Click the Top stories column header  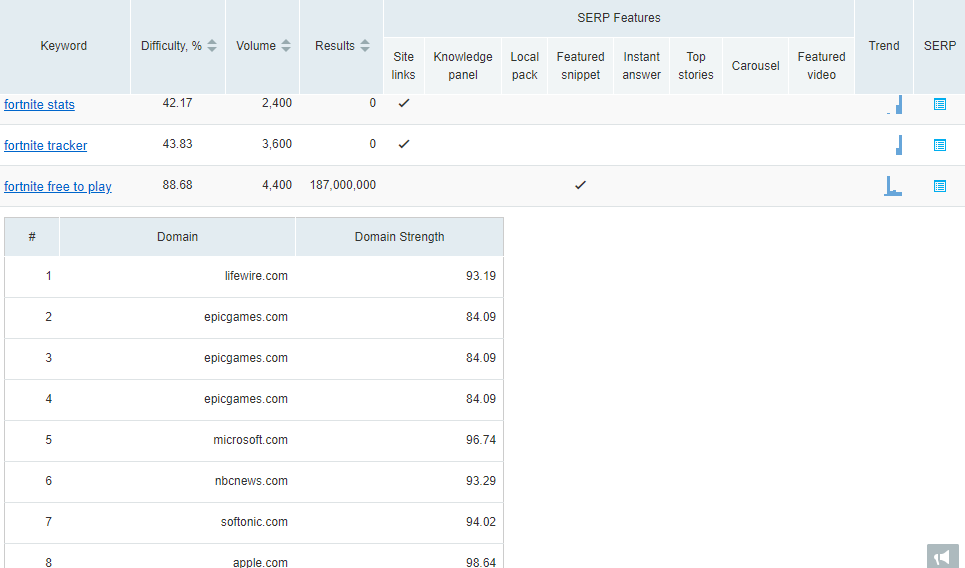point(695,66)
